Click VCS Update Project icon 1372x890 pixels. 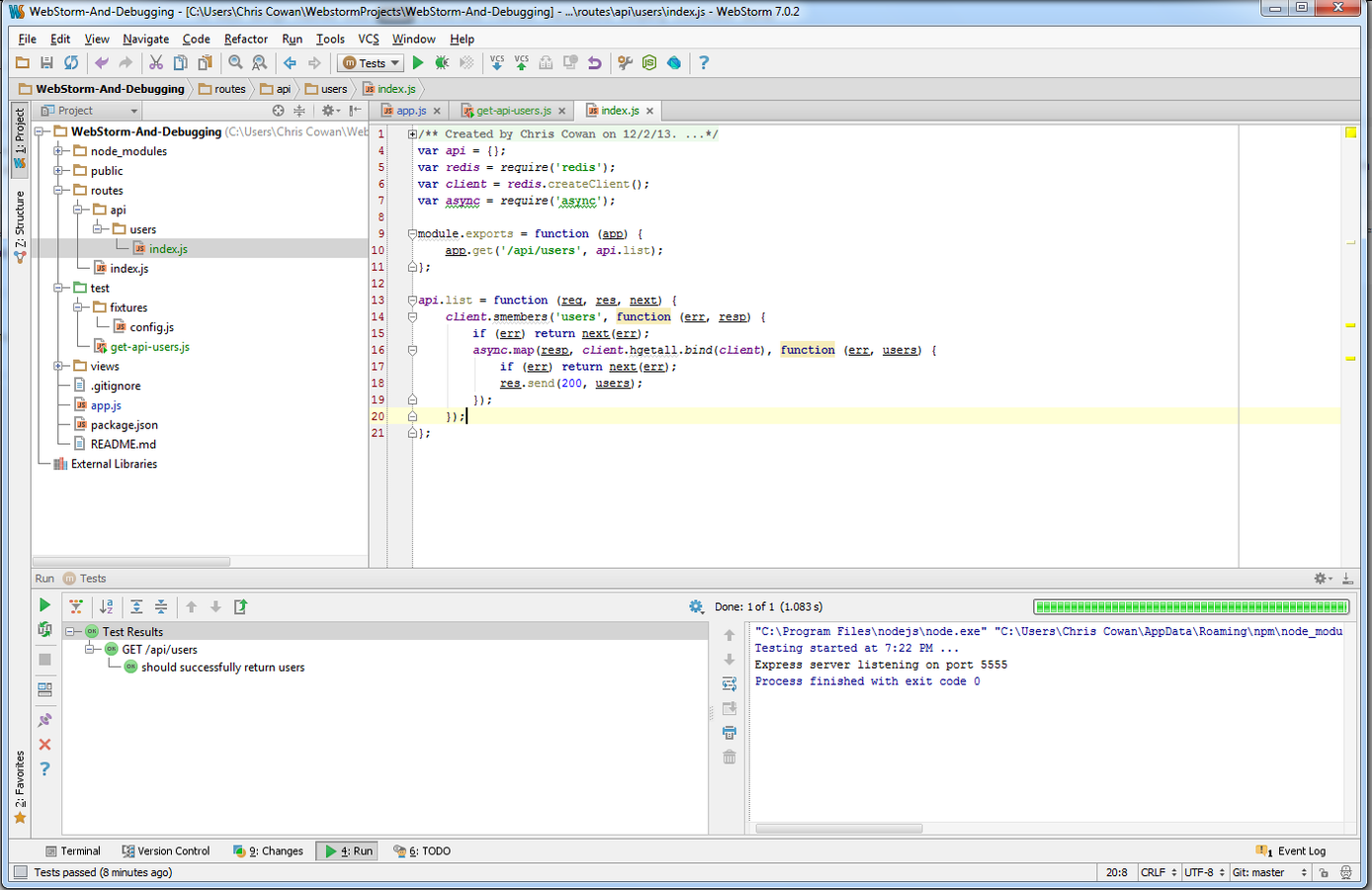pyautogui.click(x=497, y=62)
